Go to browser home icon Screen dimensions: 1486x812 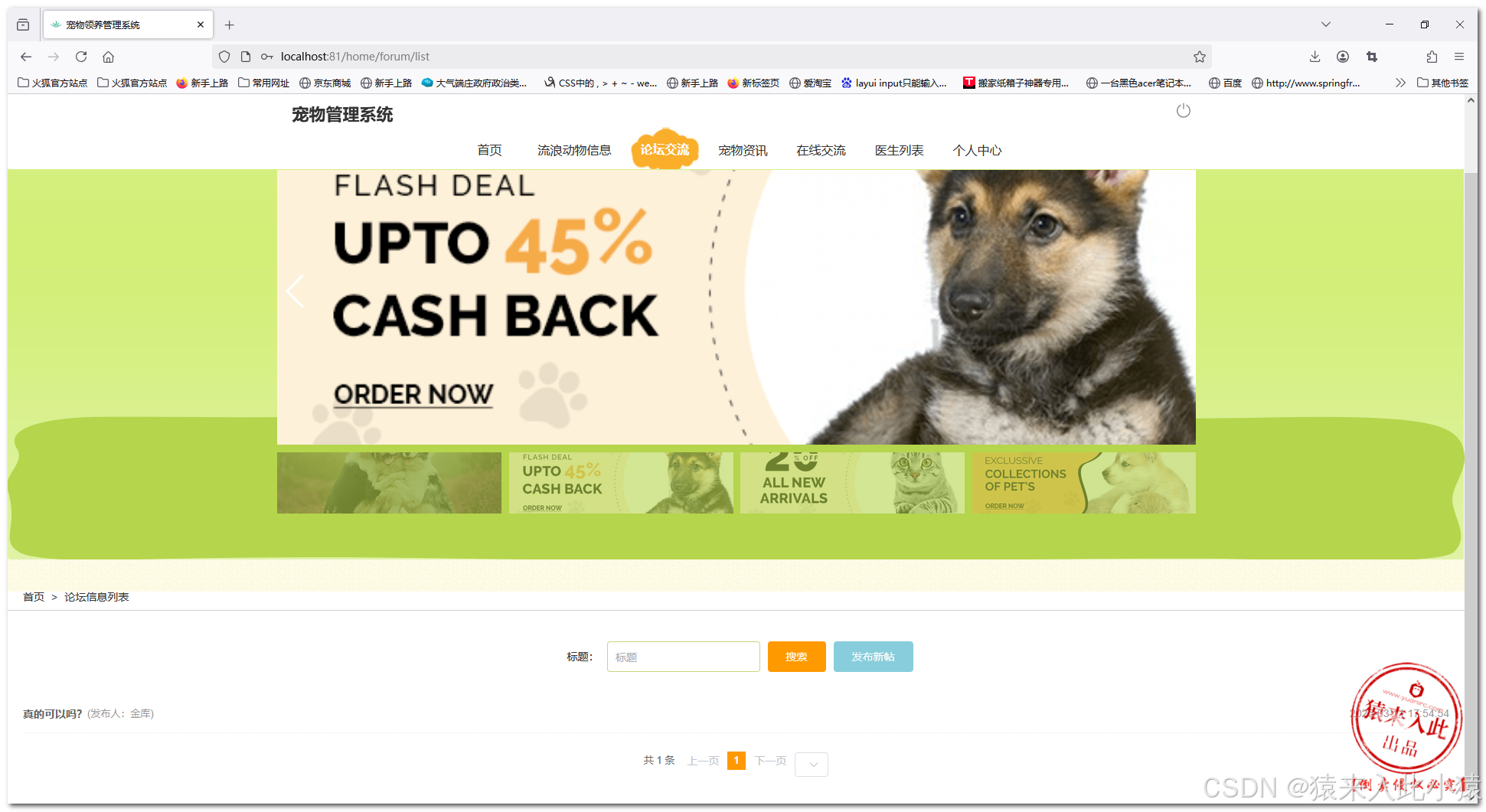(109, 57)
